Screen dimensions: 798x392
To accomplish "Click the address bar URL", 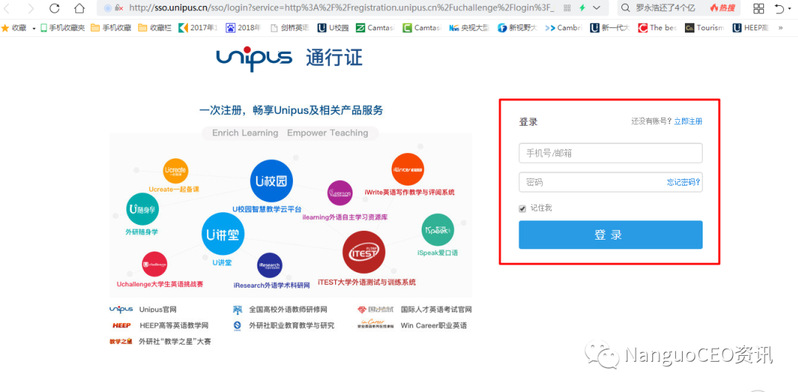I will click(341, 8).
